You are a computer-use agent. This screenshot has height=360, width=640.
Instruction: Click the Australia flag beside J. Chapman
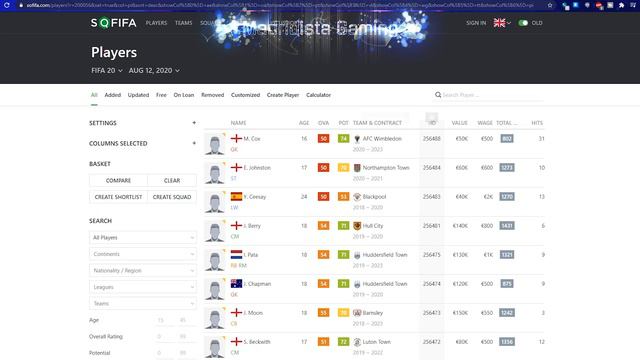pyautogui.click(x=236, y=283)
